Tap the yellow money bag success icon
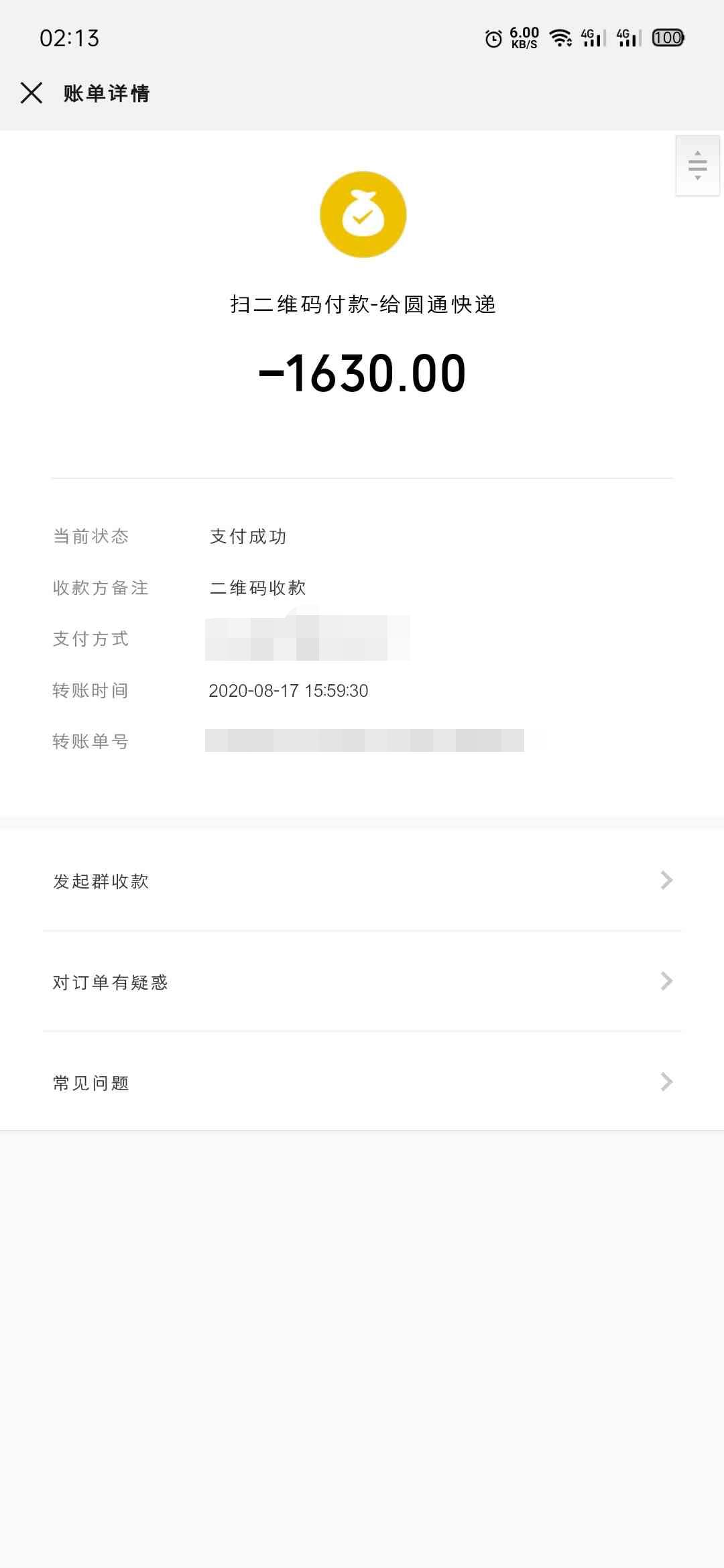The image size is (724, 1568). click(363, 214)
